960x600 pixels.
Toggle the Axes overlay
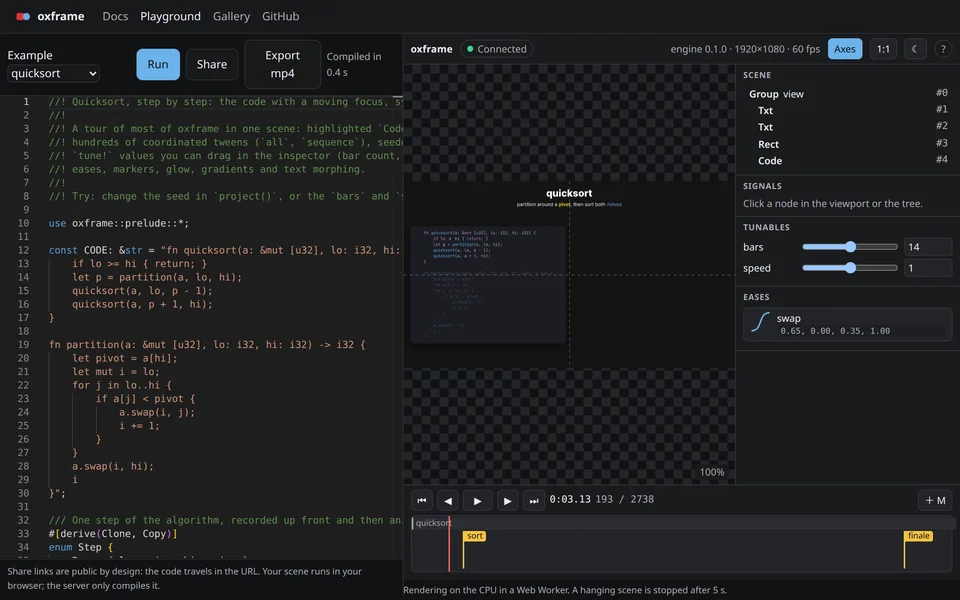(845, 49)
